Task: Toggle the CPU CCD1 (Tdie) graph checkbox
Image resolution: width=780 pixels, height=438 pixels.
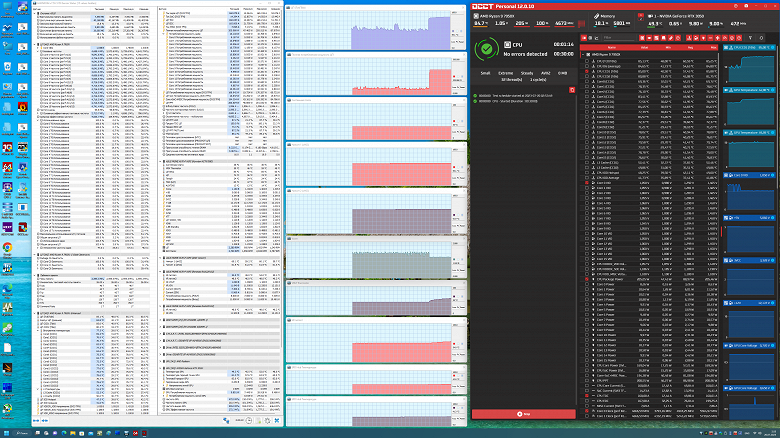Action: 587,71
